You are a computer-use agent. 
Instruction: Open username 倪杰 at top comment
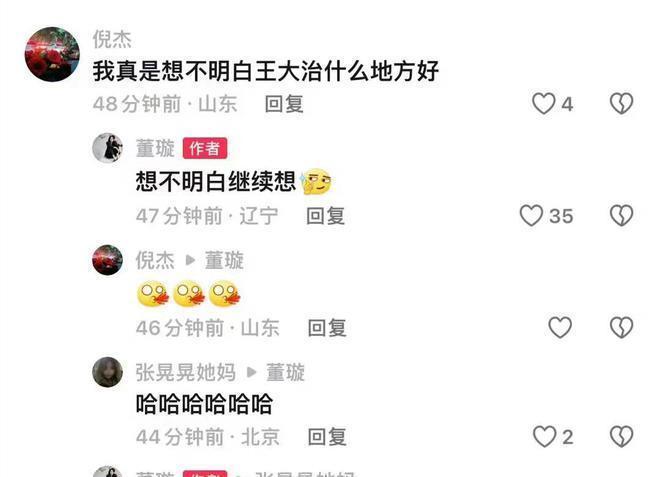click(112, 40)
